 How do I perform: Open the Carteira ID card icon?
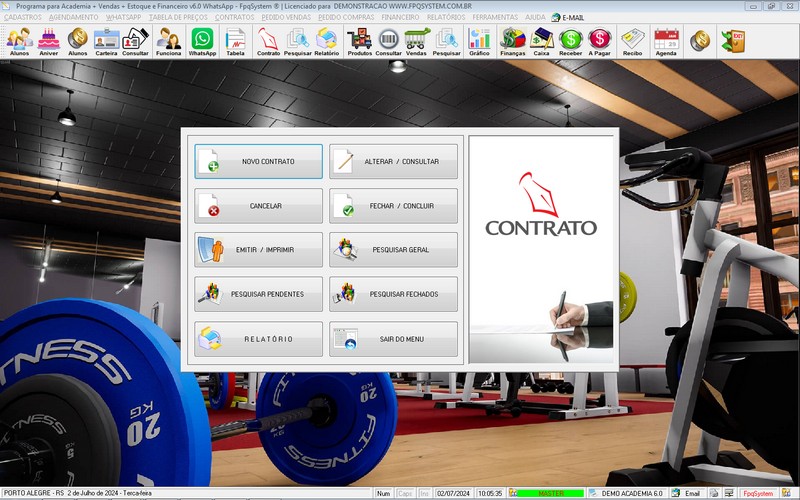pyautogui.click(x=106, y=41)
